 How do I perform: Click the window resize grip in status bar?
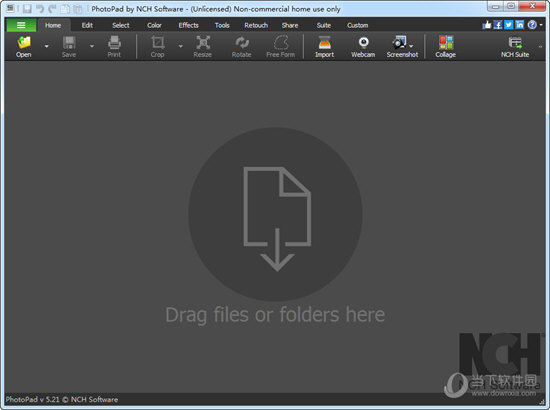(542, 401)
